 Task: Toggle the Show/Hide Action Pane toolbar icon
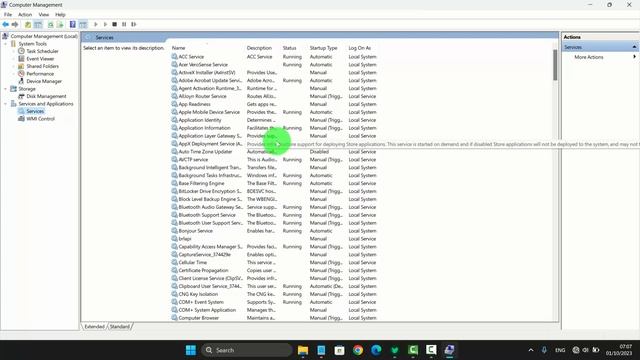pyautogui.click(x=83, y=24)
